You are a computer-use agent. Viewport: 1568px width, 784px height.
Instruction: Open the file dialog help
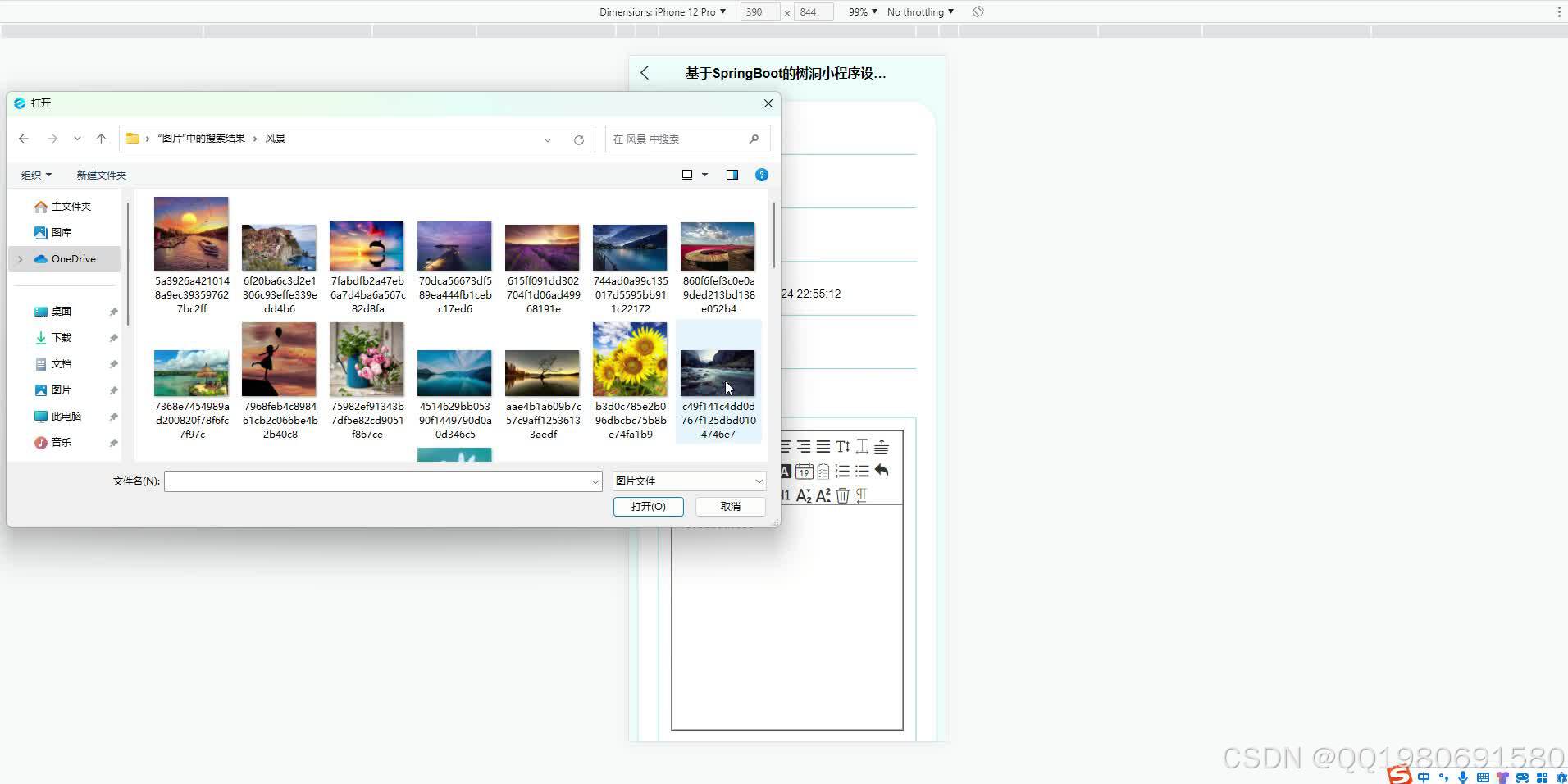tap(761, 175)
